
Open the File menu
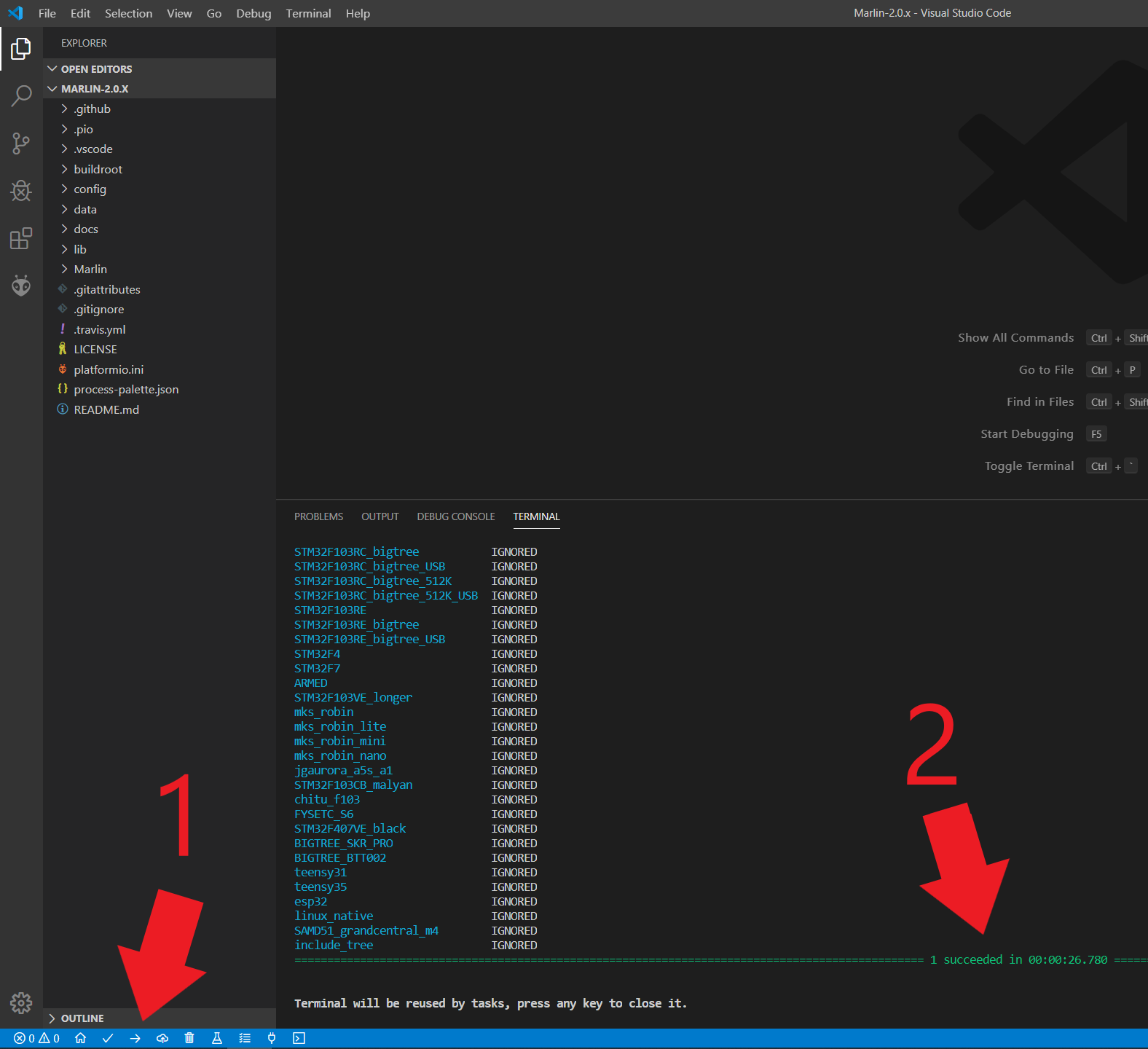(47, 13)
